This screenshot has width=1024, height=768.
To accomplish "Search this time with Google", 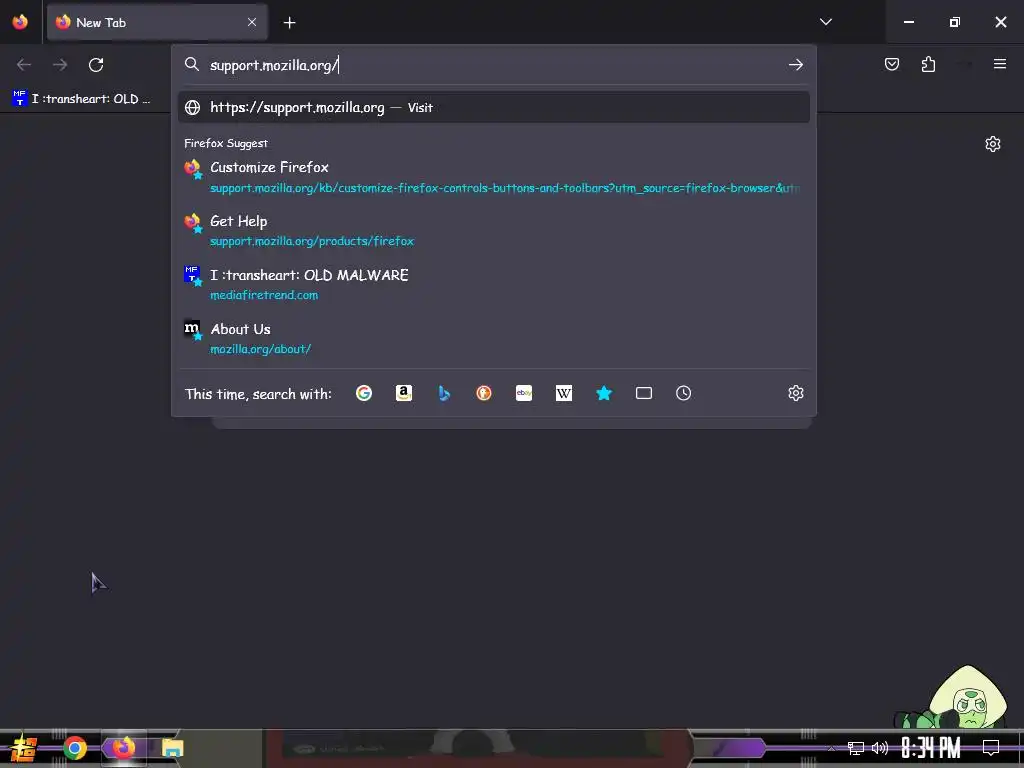I will (364, 393).
